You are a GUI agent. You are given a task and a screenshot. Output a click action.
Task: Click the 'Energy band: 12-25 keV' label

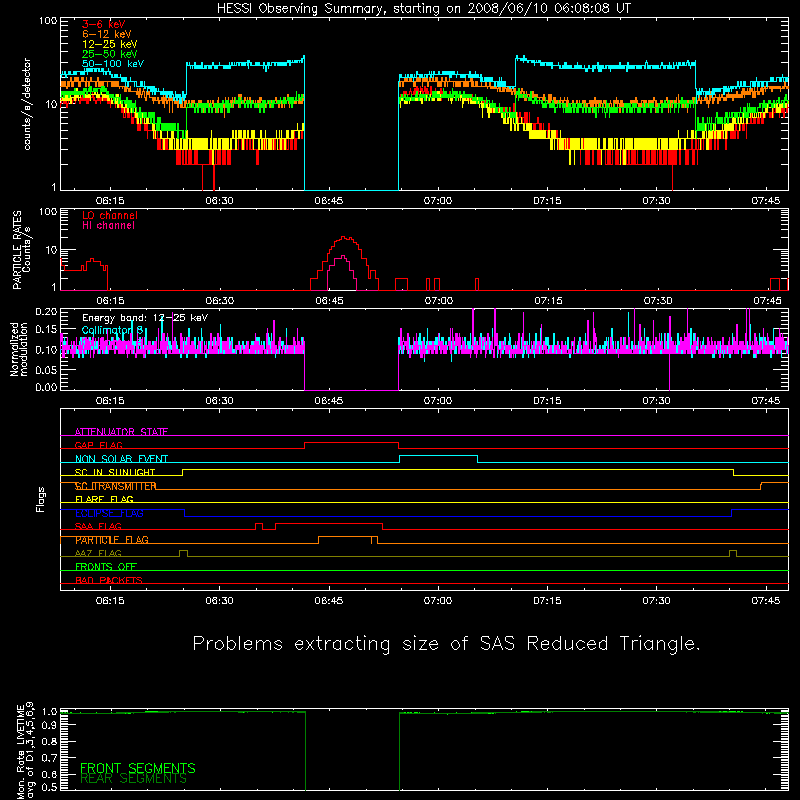145,318
